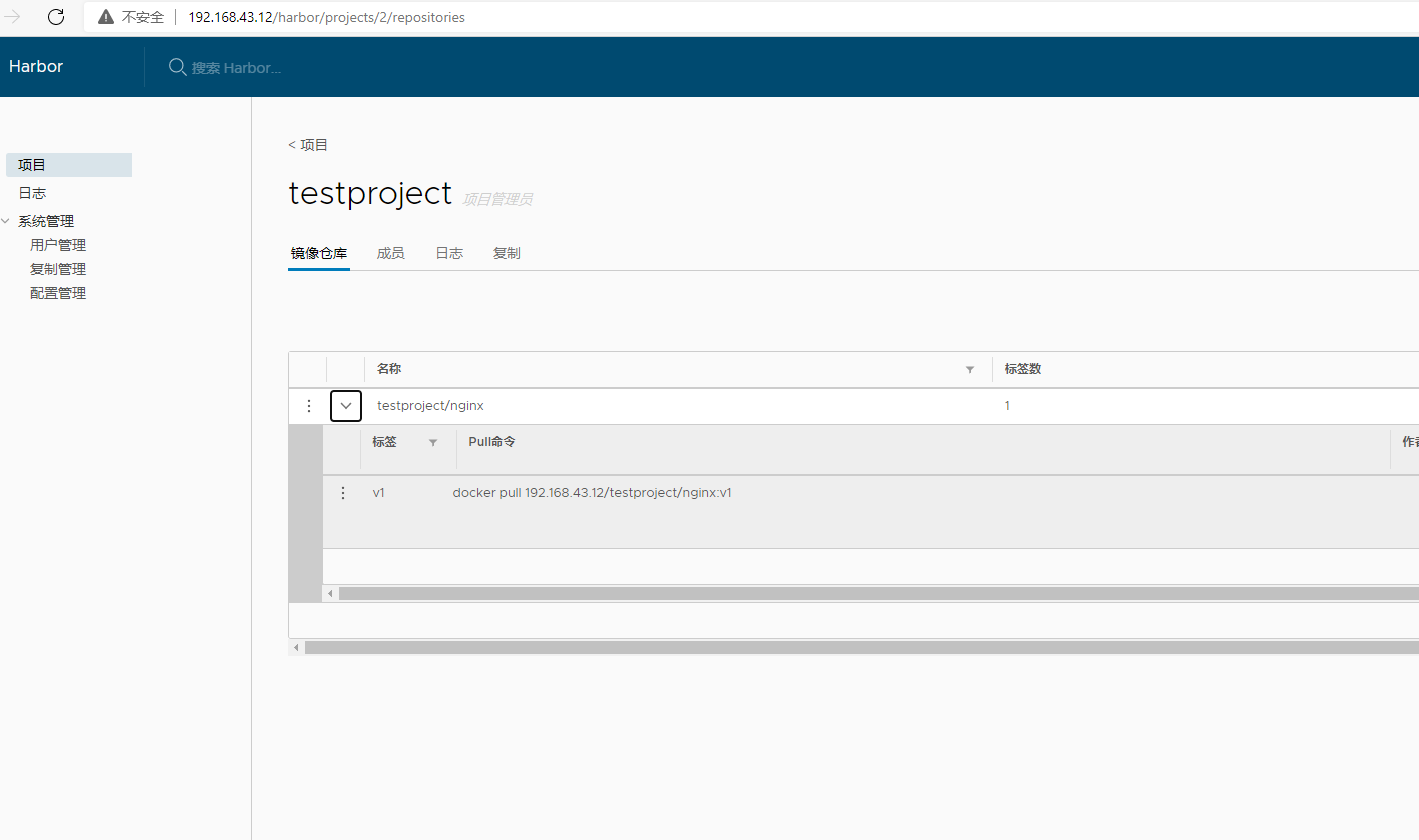Open the three-dot menu for testproject/nginx
Viewport: 1419px width, 840px height.
tap(309, 406)
